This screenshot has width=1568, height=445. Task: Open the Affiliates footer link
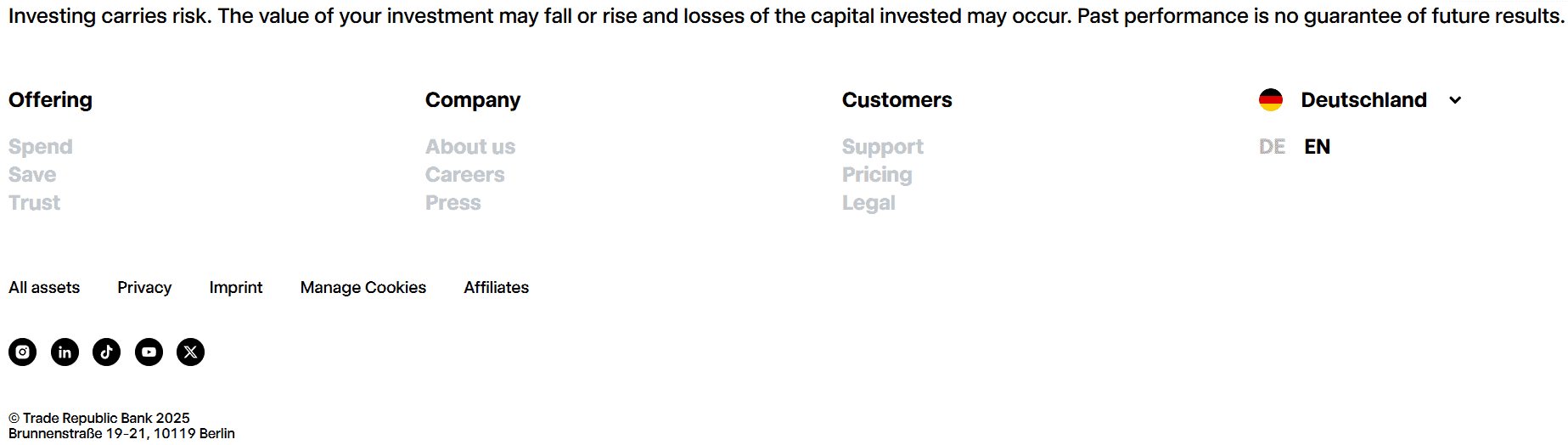(x=496, y=288)
